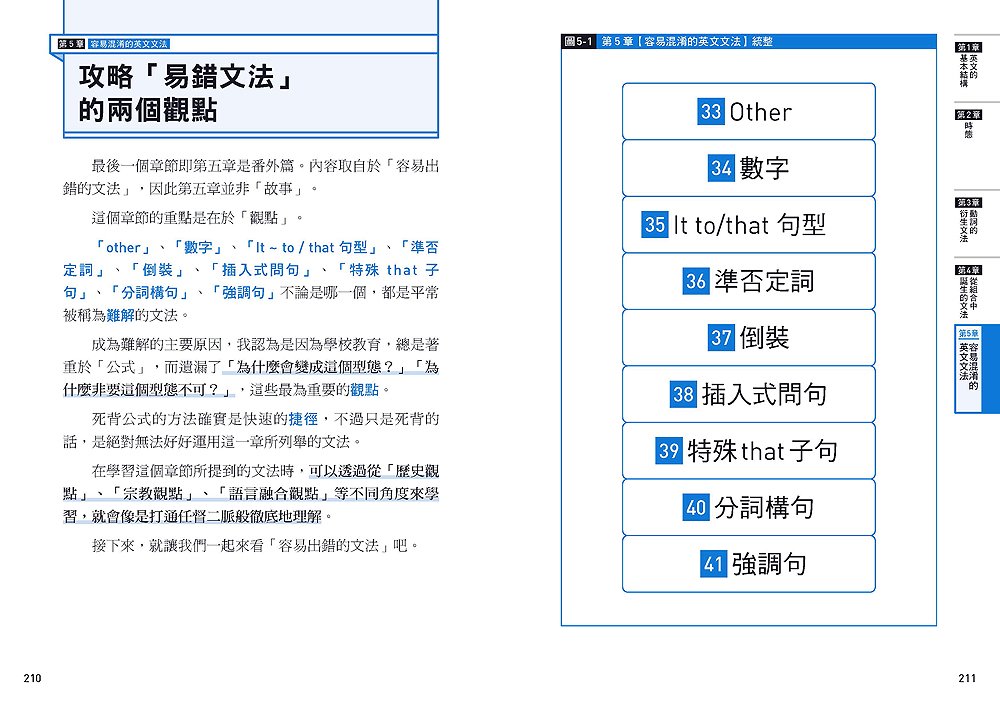
Task: Choose the 分詞構句 box
Action: click(x=748, y=507)
